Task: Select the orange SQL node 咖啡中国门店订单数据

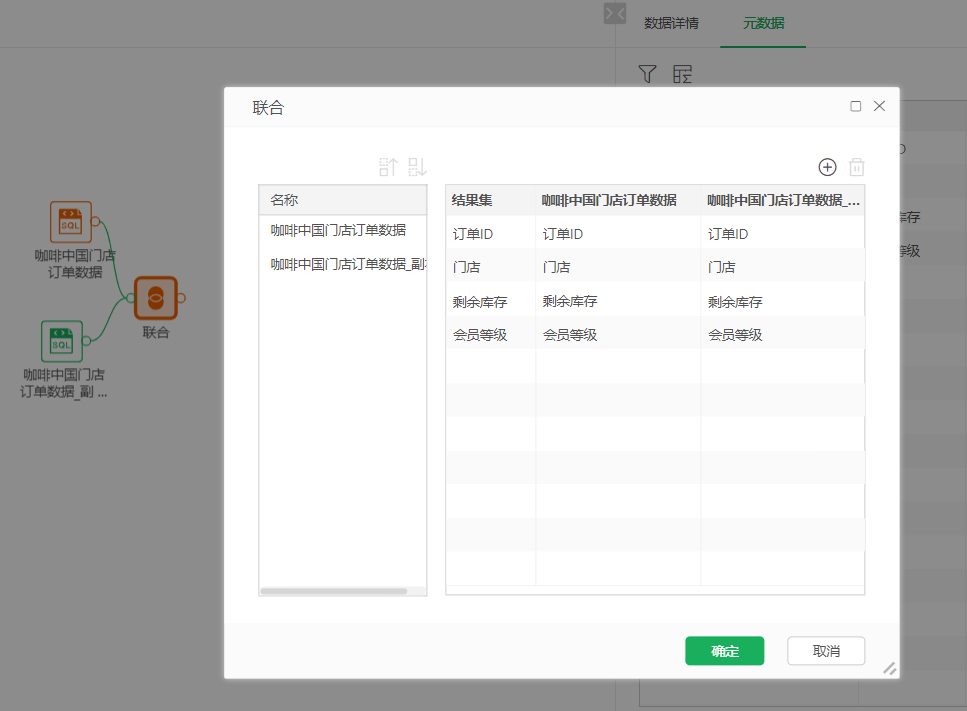Action: click(x=70, y=222)
